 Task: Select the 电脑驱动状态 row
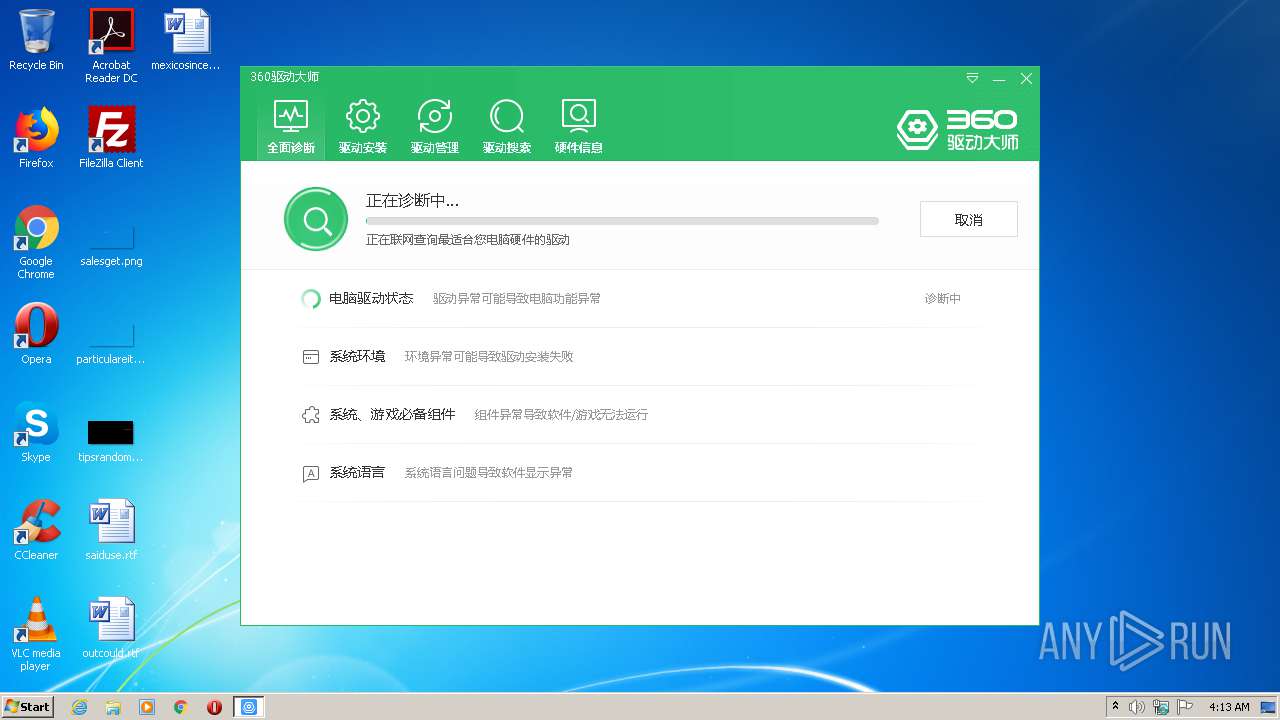pos(638,298)
